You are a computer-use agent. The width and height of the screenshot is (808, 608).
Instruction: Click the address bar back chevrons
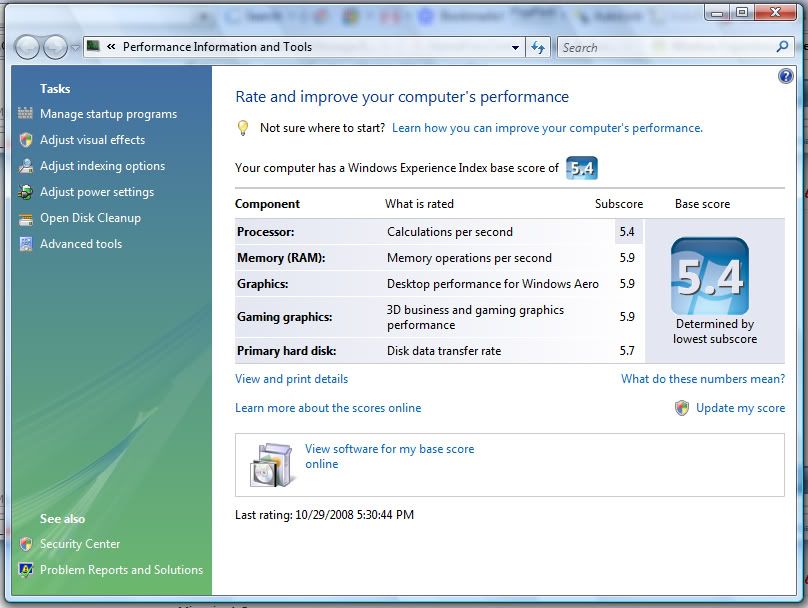[x=111, y=47]
